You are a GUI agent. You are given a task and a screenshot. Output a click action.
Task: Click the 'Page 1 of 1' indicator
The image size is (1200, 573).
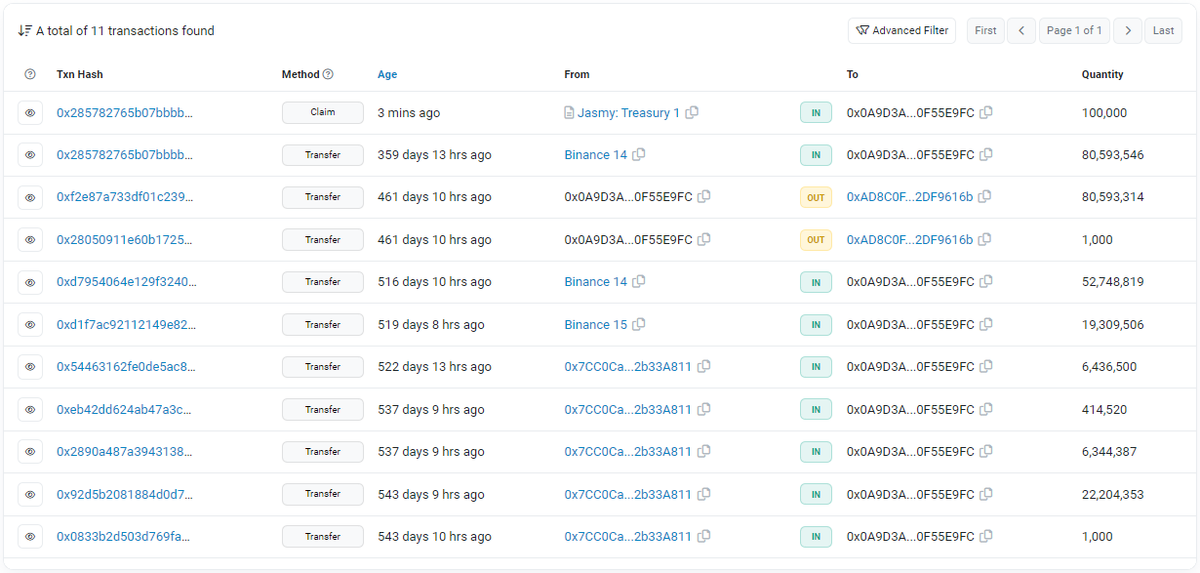pyautogui.click(x=1074, y=31)
